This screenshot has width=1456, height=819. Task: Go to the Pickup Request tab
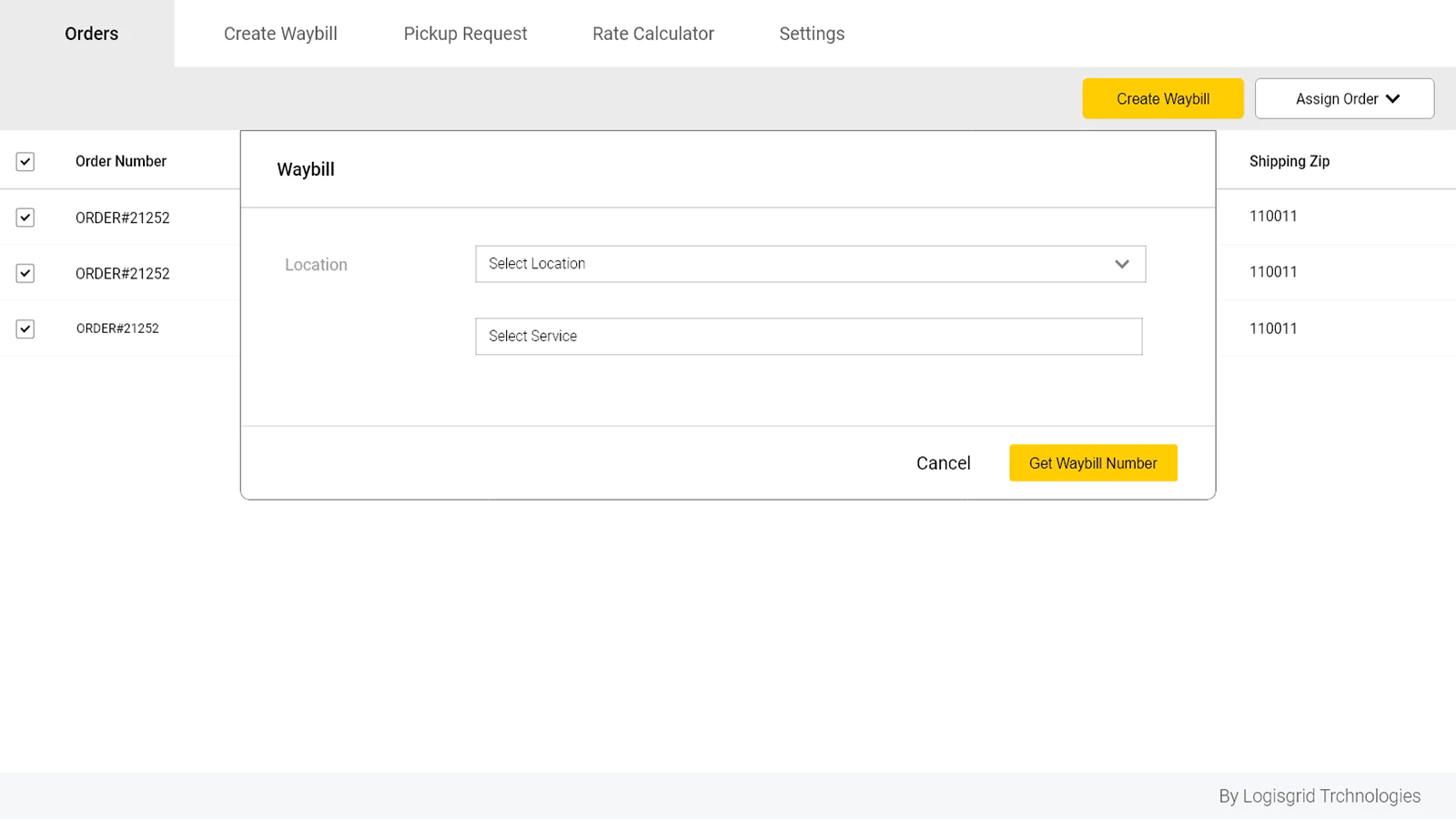(x=465, y=34)
